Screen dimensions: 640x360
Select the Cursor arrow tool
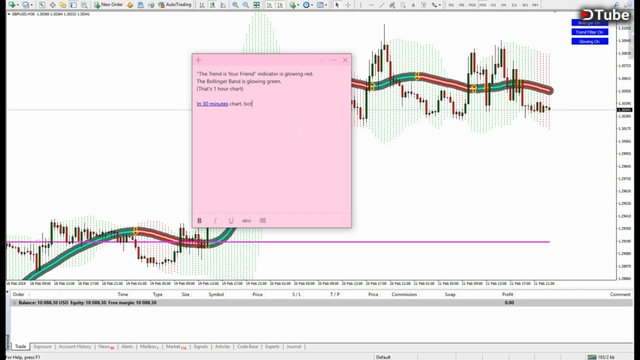click(337, 5)
